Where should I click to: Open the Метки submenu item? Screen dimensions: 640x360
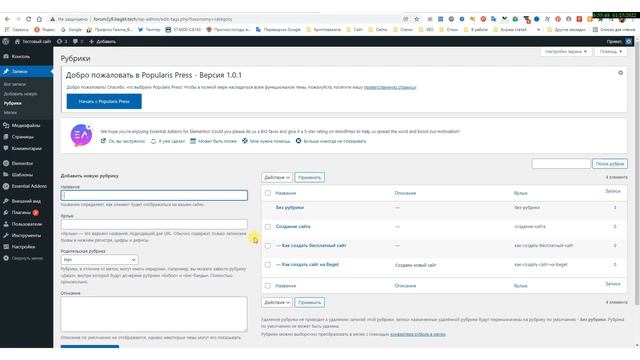[x=10, y=113]
